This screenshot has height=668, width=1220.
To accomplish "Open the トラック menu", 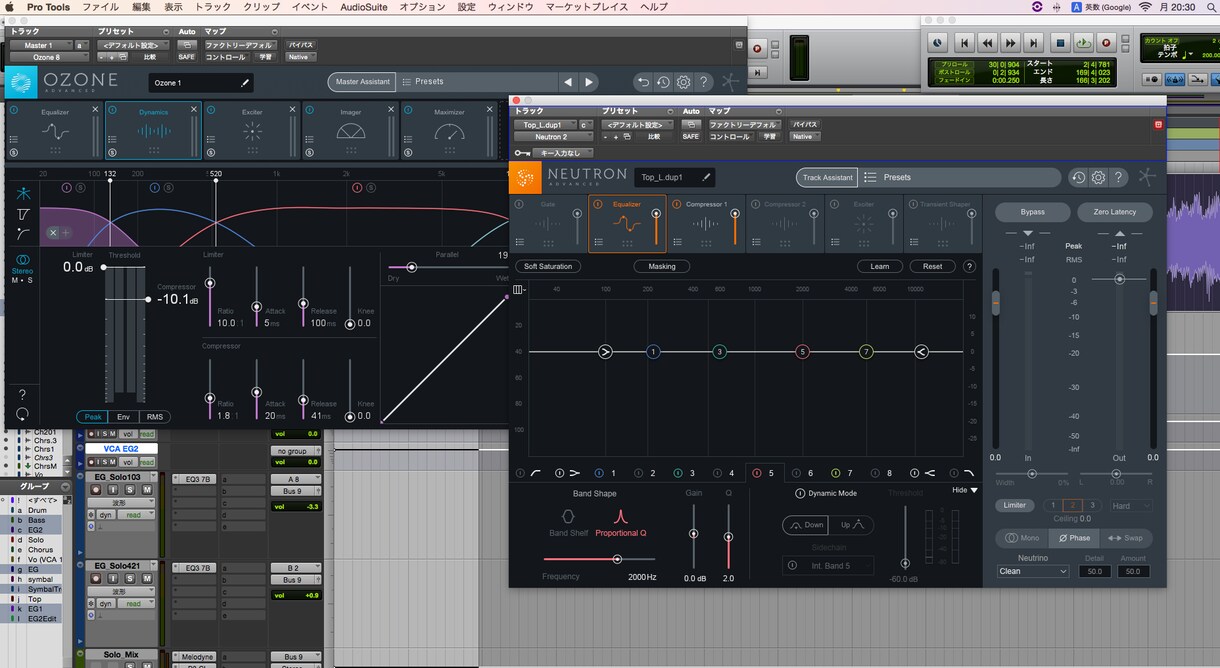I will click(212, 7).
